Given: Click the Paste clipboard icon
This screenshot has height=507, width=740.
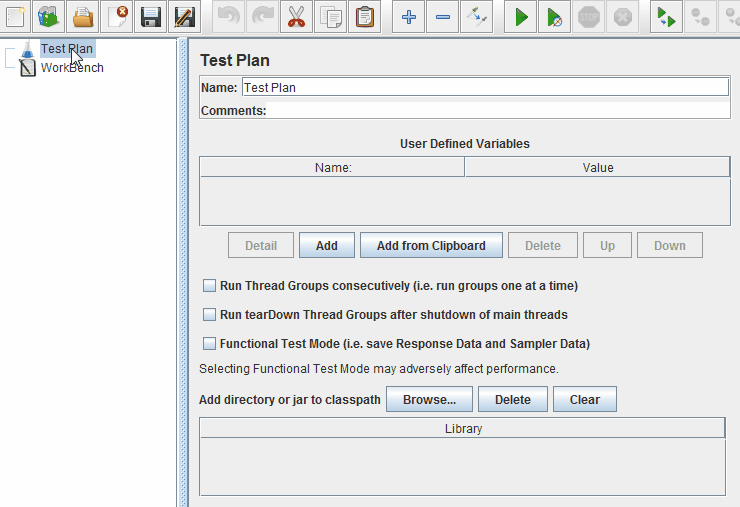Looking at the screenshot, I should (364, 17).
